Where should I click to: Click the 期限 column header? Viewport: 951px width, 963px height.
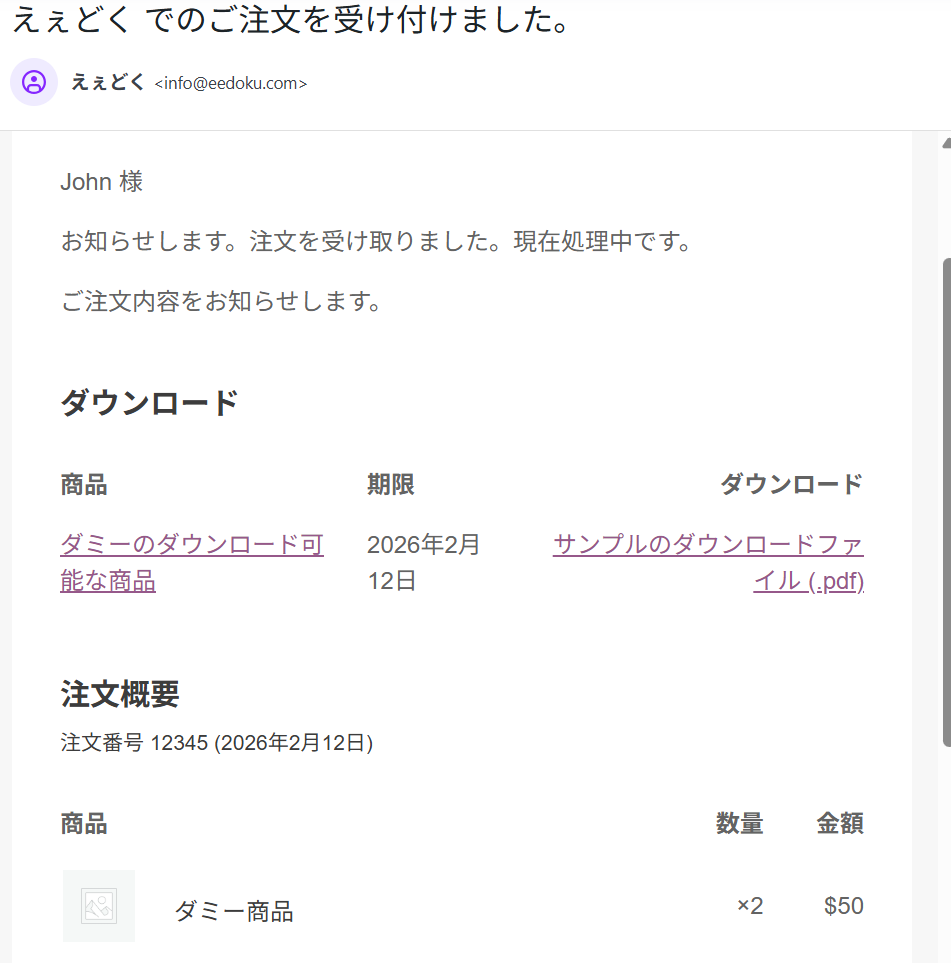[390, 485]
